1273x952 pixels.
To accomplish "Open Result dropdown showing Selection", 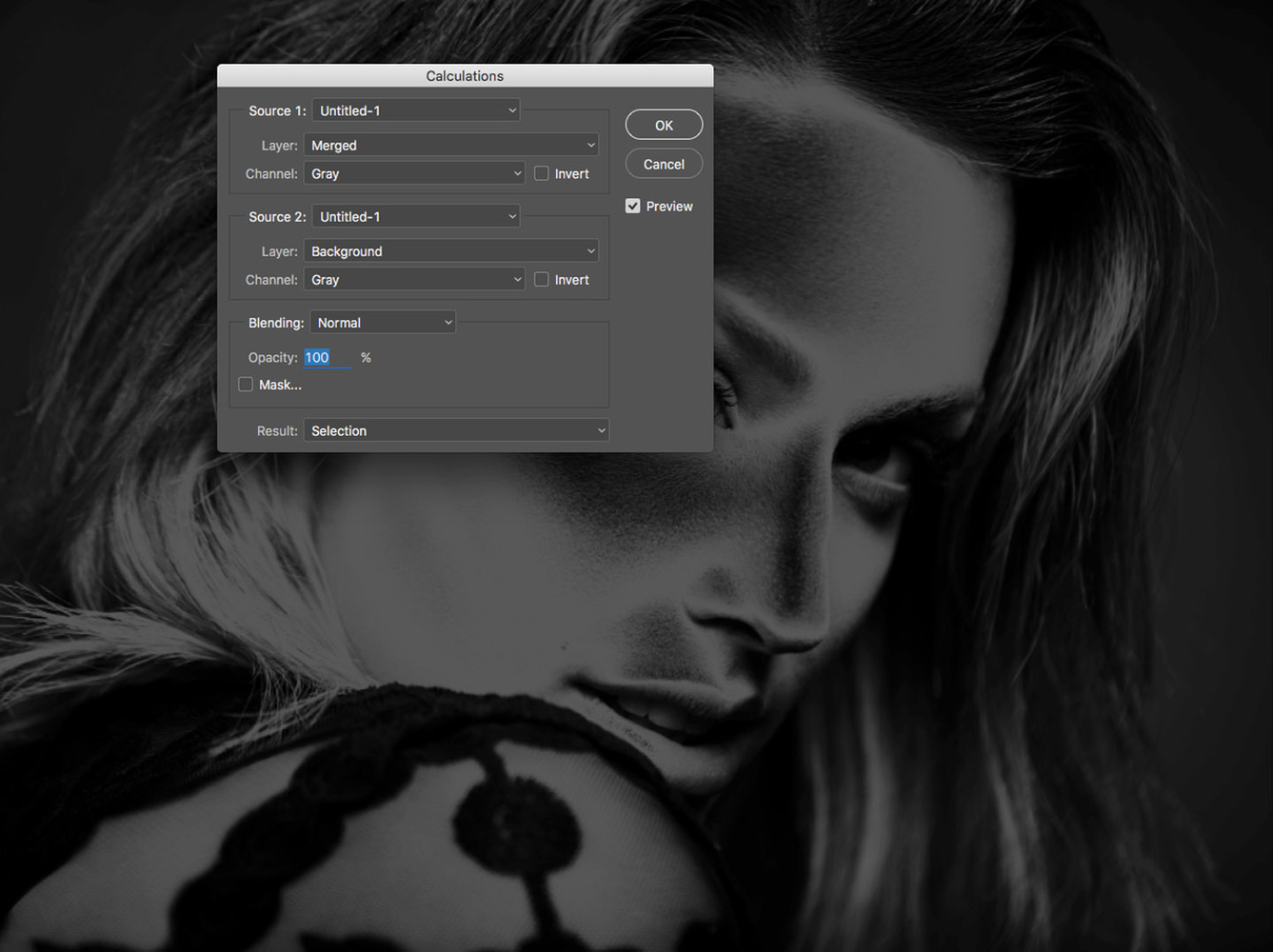I will 456,430.
